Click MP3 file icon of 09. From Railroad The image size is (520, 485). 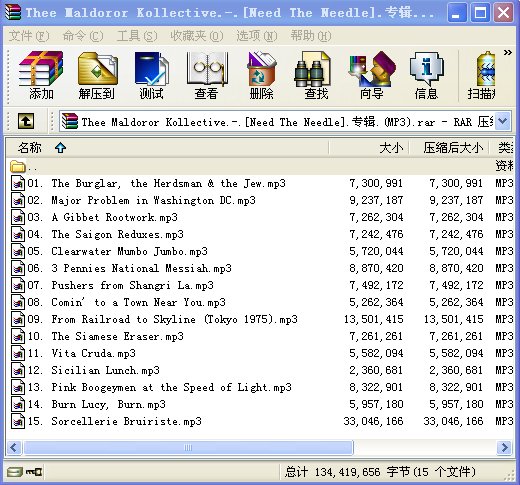[x=18, y=319]
